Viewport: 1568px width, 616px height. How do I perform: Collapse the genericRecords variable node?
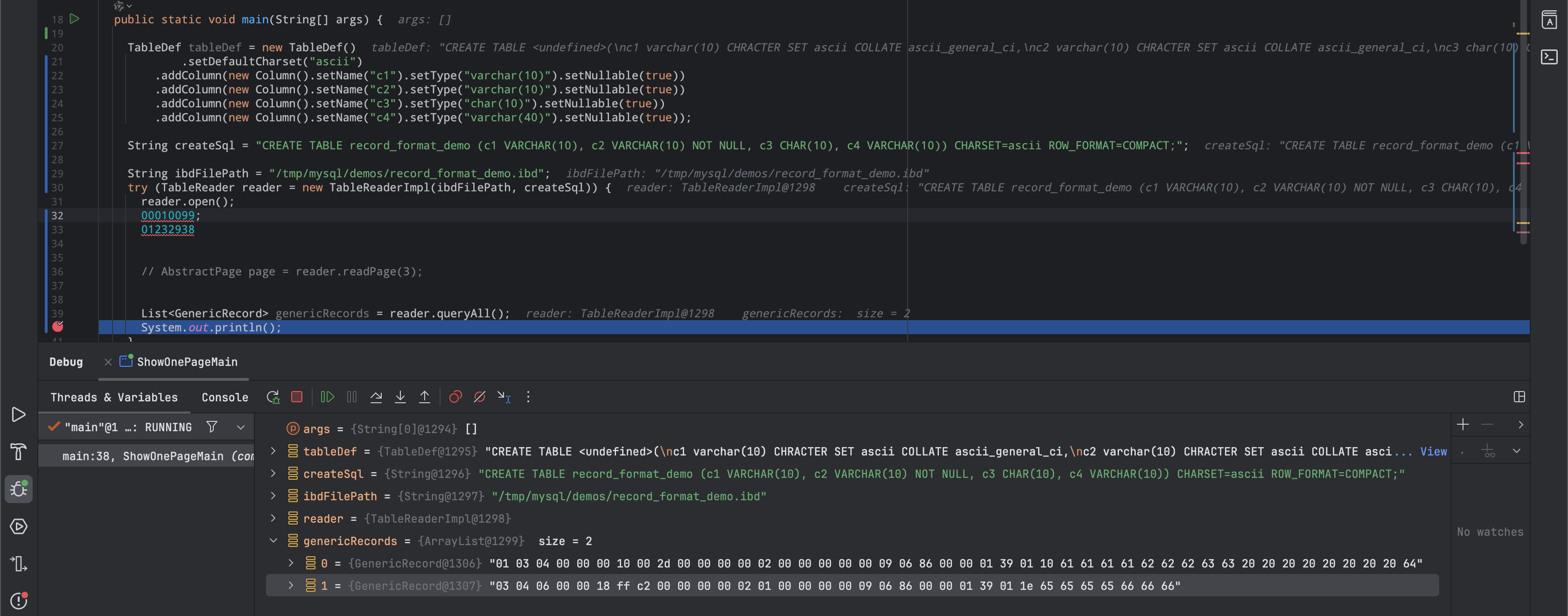pyautogui.click(x=273, y=540)
